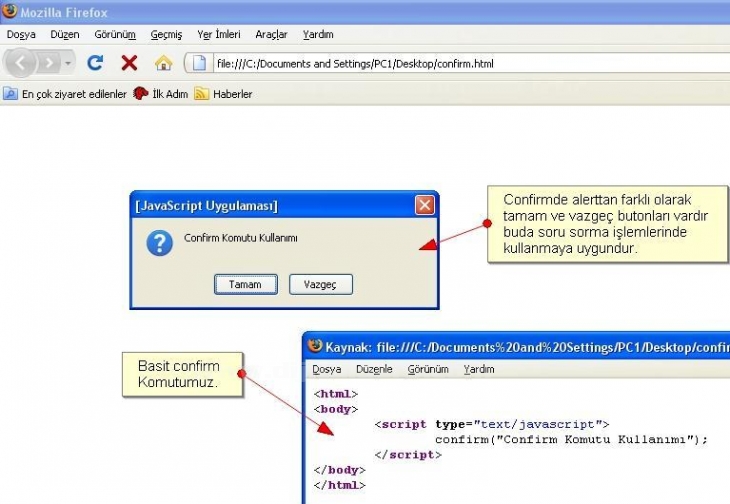The height and width of the screenshot is (504, 730).
Task: Click the address bar URL field
Action: click(x=450, y=64)
